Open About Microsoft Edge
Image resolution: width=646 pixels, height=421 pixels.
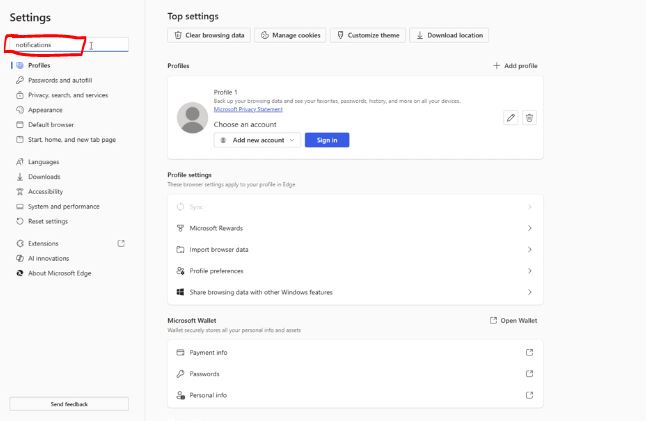59,273
